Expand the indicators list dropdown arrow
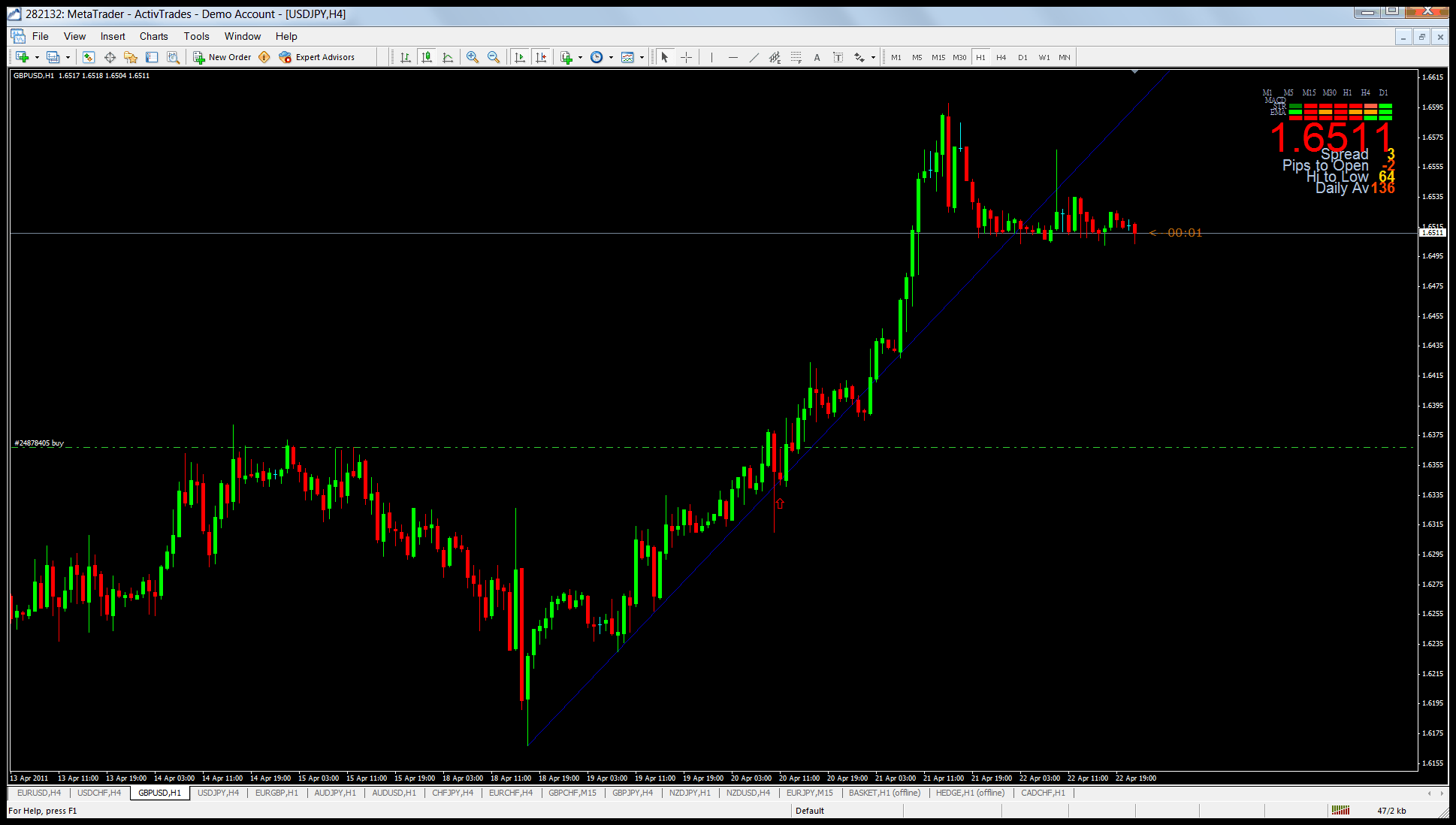Screen dimensions: 1456x825 tap(580, 57)
